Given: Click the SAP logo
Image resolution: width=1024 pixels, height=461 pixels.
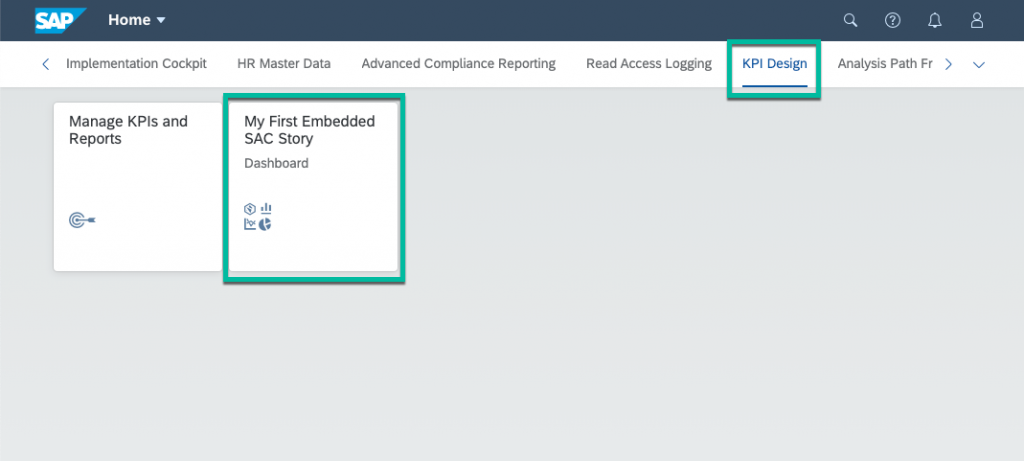Looking at the screenshot, I should pyautogui.click(x=61, y=20).
